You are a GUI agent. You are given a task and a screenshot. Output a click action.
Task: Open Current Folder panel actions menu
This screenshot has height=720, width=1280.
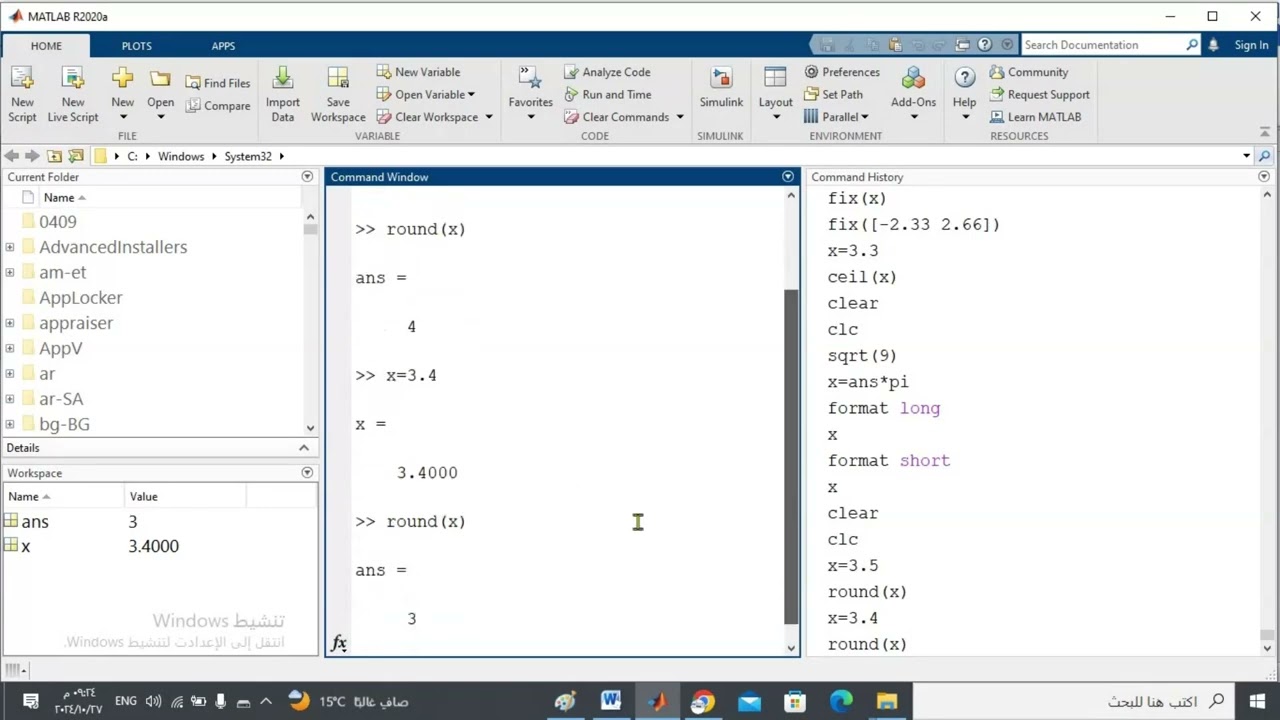point(307,177)
